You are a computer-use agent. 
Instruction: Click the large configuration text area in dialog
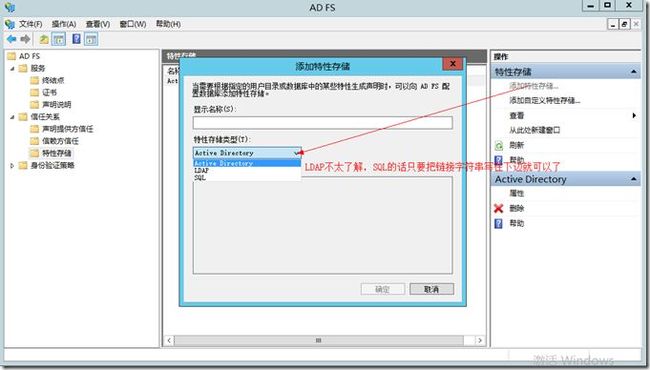323,225
